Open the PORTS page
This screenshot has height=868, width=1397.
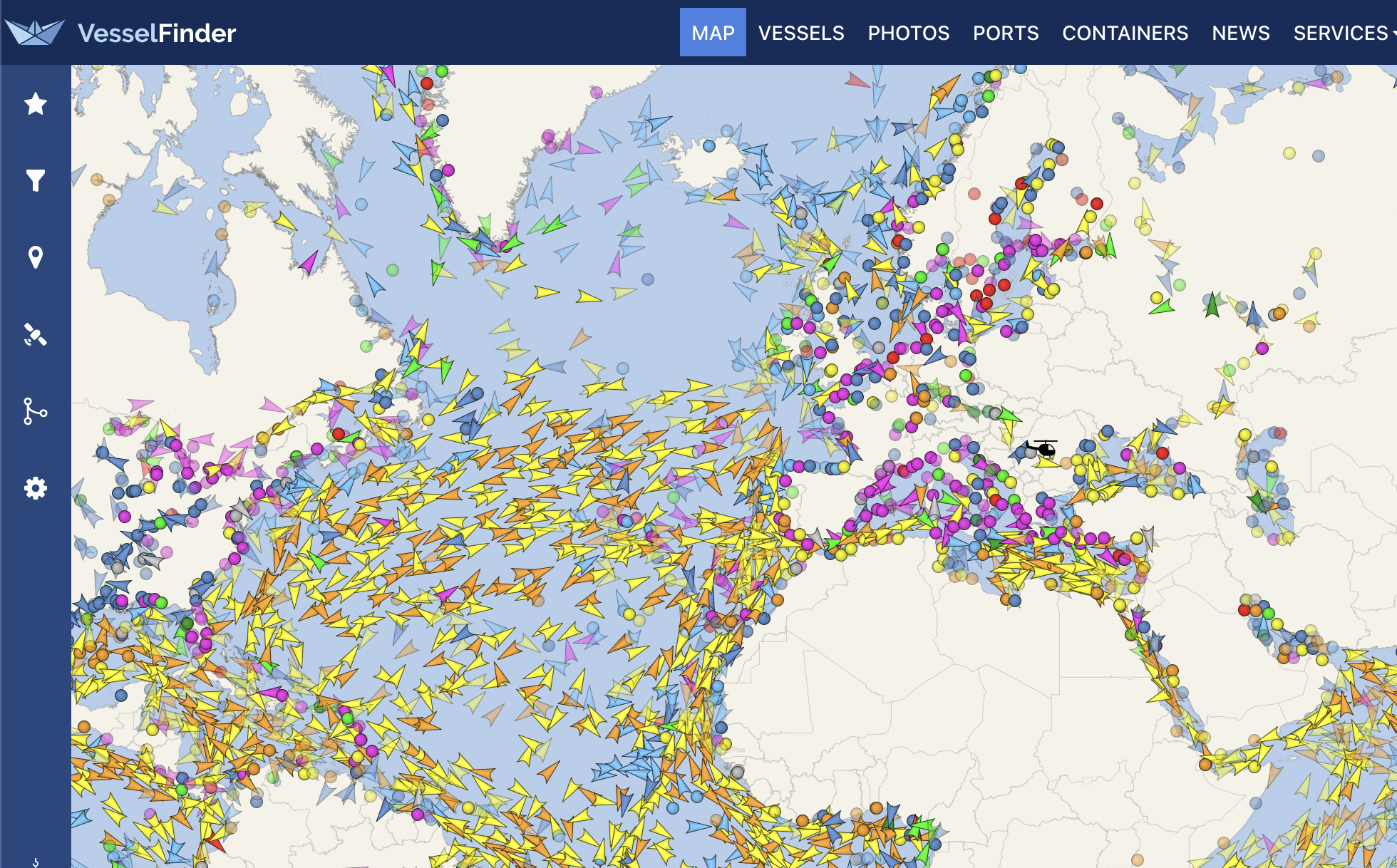click(1006, 33)
